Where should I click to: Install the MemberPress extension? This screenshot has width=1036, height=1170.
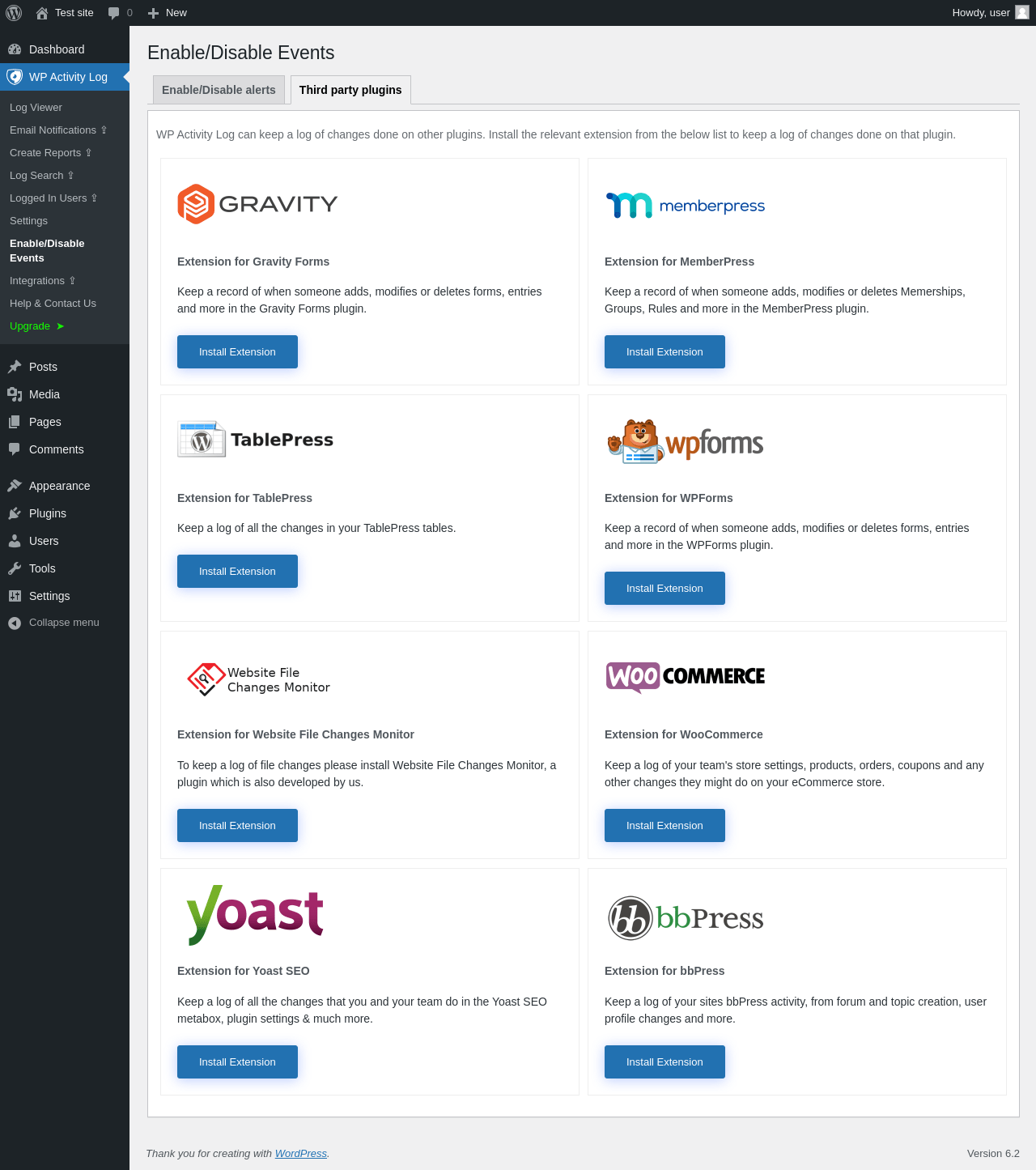[x=664, y=352]
